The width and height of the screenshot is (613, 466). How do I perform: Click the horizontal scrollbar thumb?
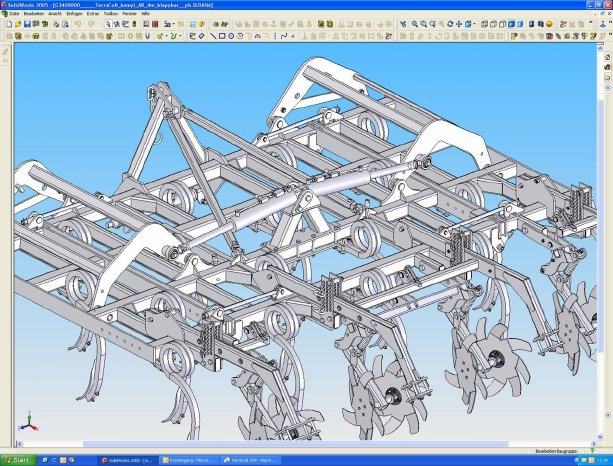tap(296, 444)
